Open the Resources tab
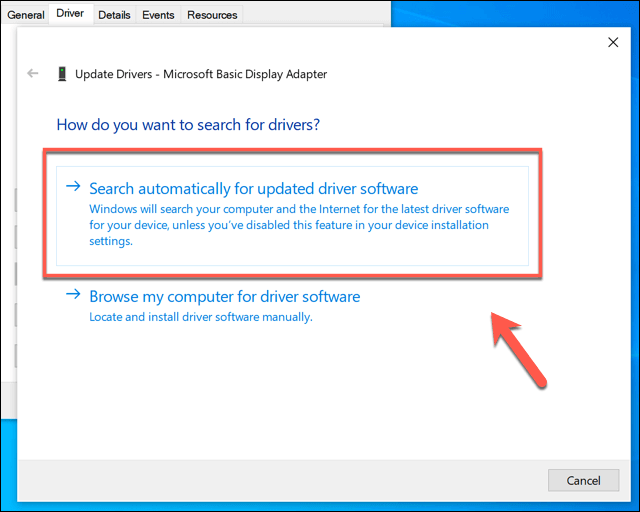640x512 pixels. coord(212,15)
